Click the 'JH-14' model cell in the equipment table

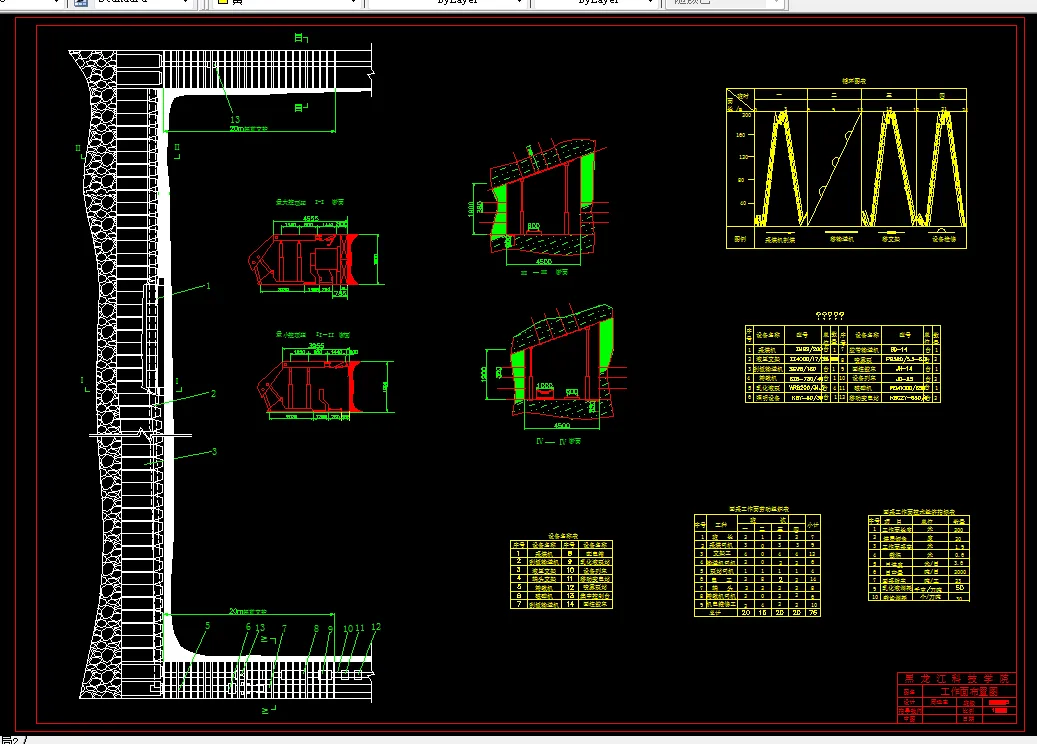pos(903,368)
